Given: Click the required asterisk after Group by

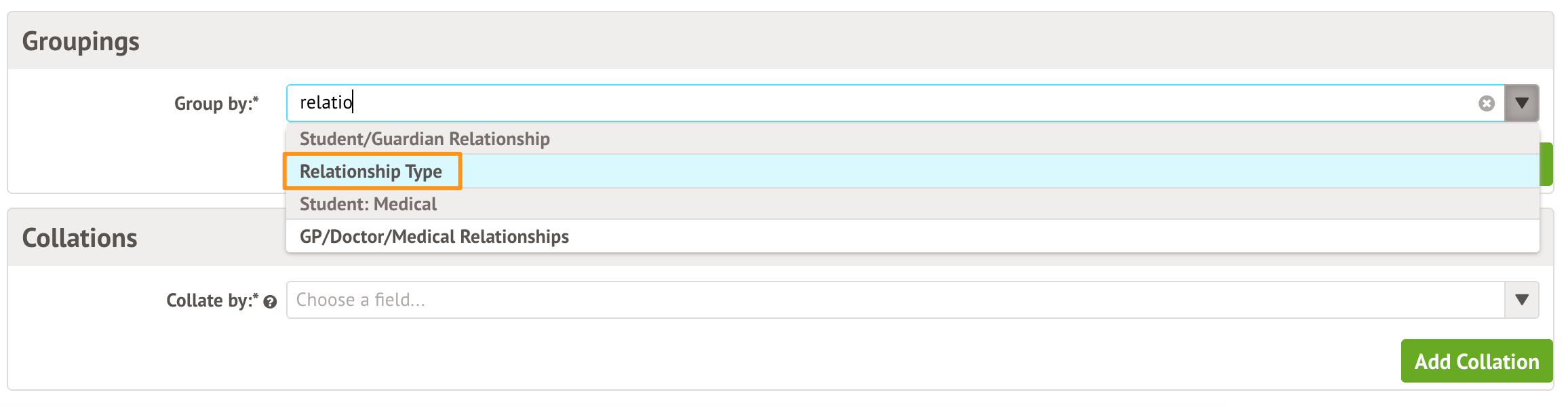Looking at the screenshot, I should 256,101.
